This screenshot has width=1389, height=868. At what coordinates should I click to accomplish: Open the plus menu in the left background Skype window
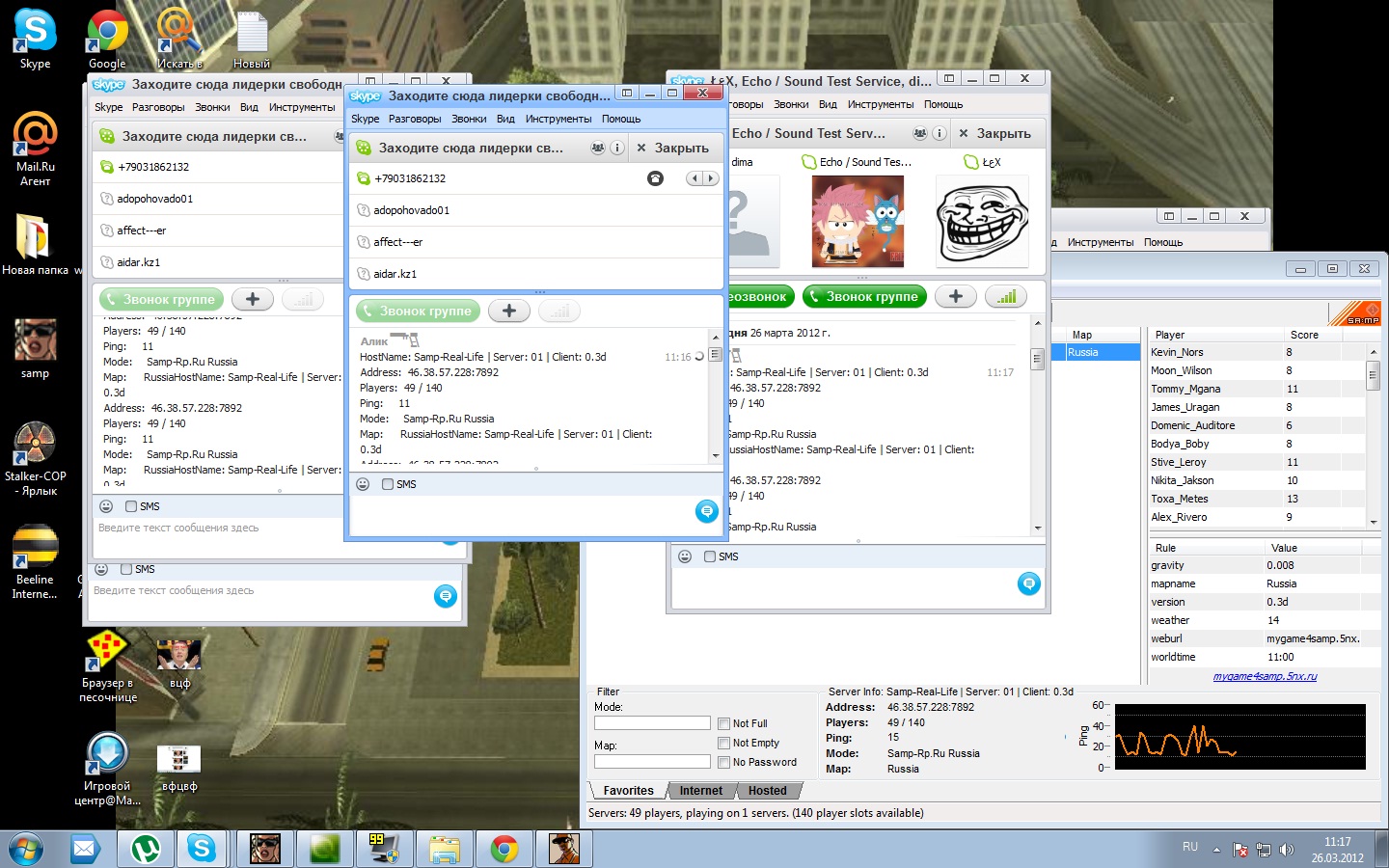253,299
